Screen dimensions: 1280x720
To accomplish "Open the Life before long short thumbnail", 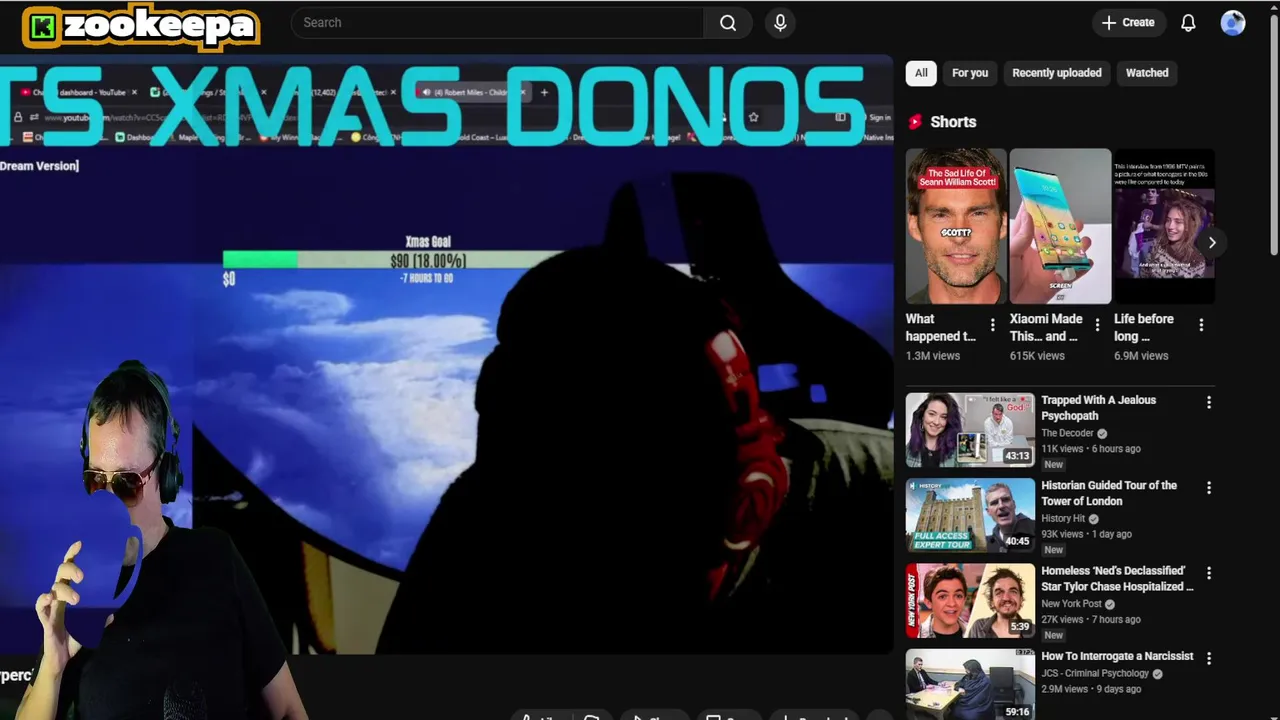I will tap(1164, 226).
